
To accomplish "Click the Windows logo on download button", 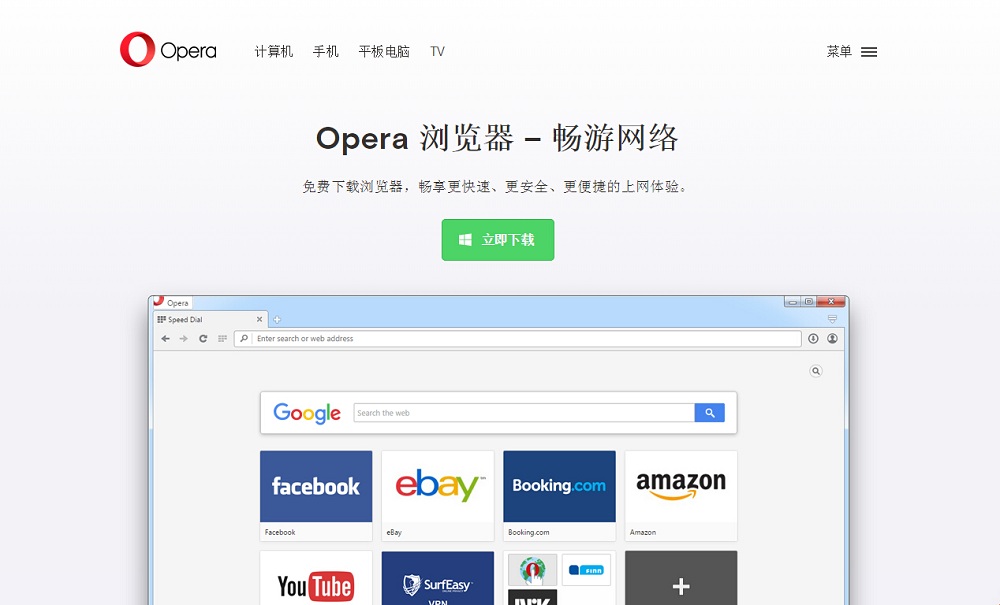I will pyautogui.click(x=466, y=240).
